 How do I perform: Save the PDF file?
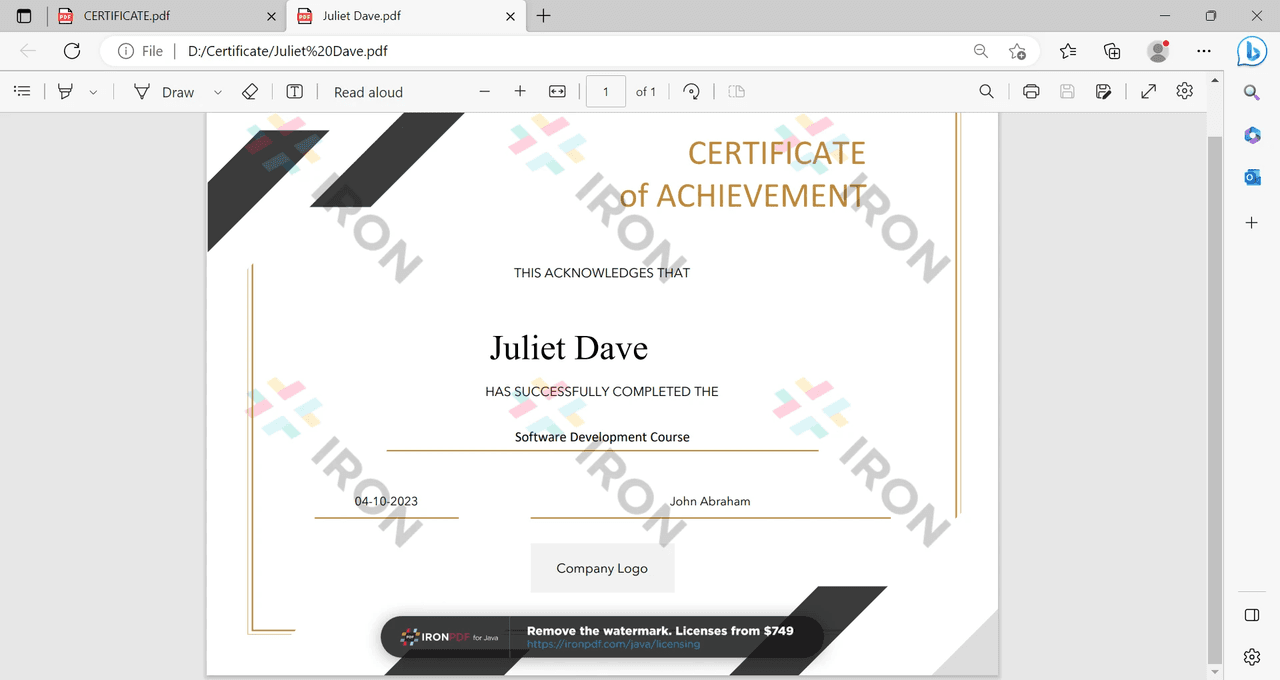click(1067, 91)
